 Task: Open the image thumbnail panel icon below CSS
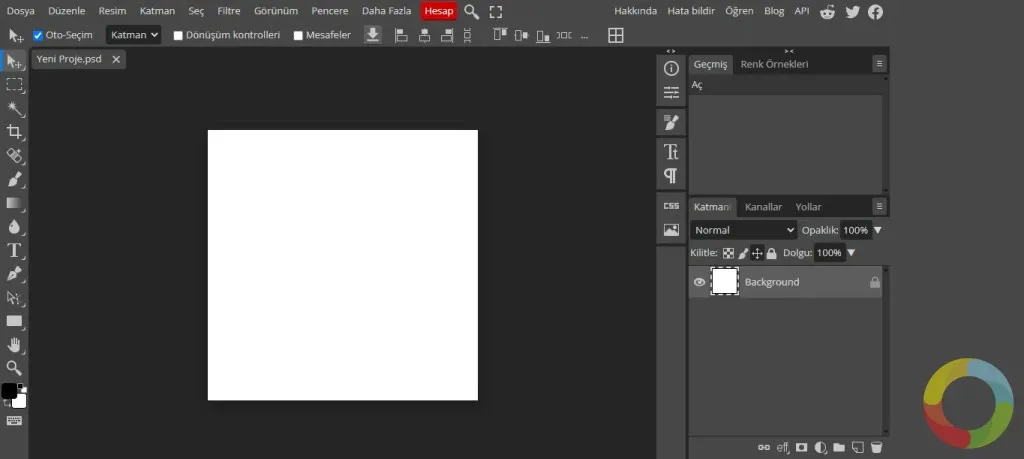click(x=671, y=230)
